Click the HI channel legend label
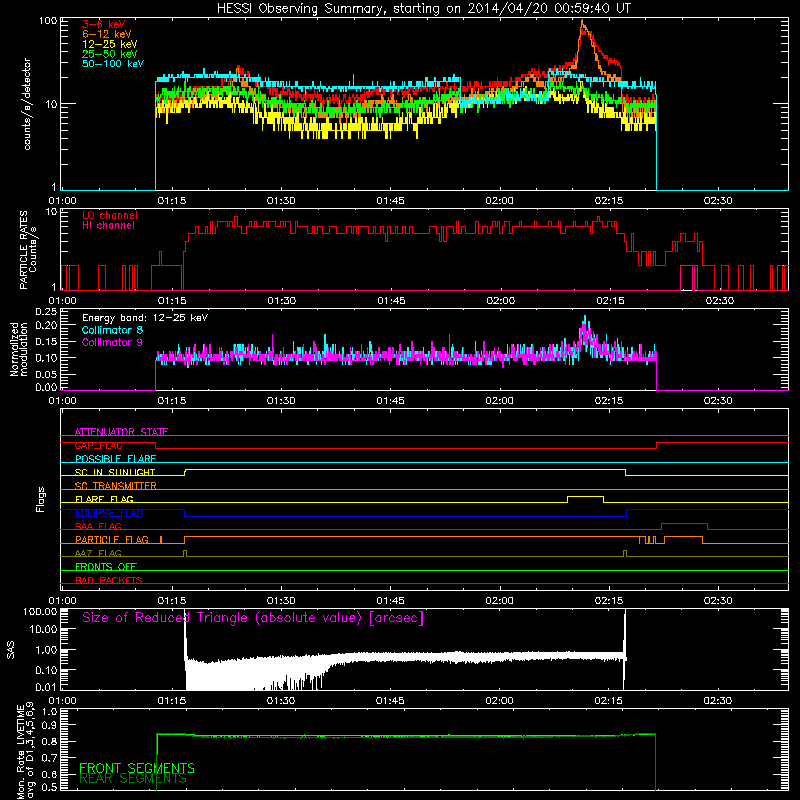 tap(108, 226)
